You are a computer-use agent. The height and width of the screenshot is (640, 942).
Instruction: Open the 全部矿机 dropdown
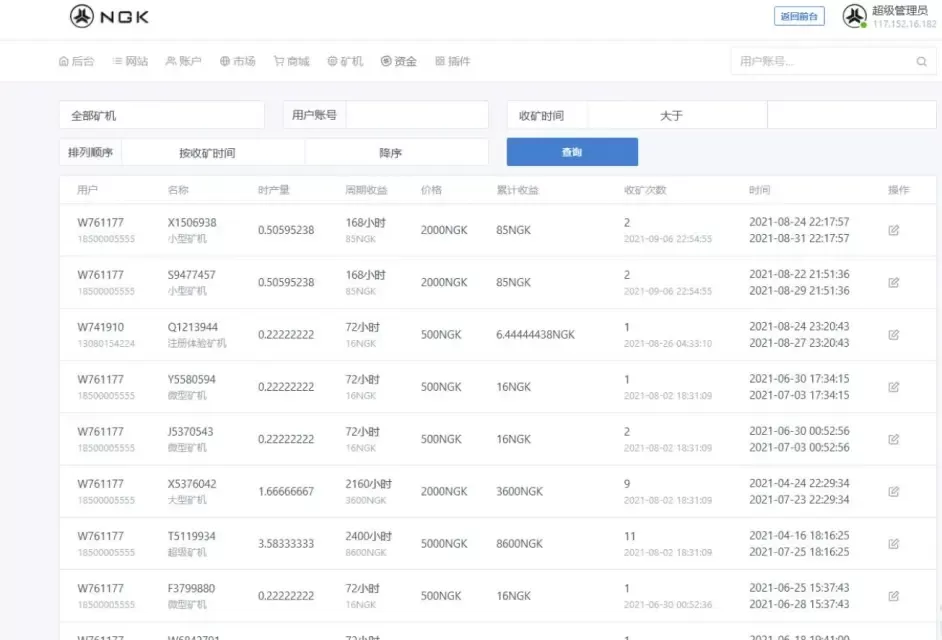click(162, 115)
